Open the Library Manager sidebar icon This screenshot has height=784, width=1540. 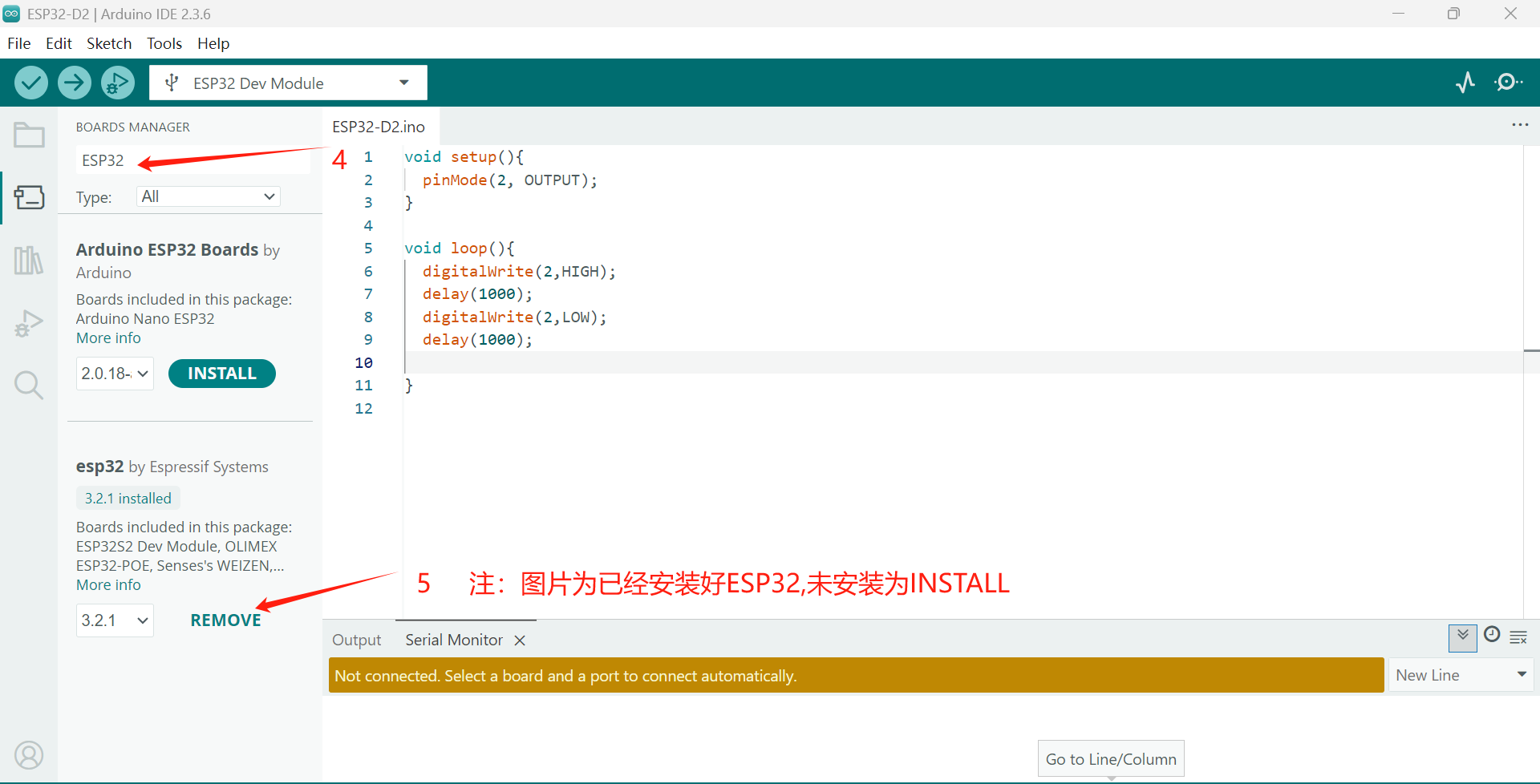(x=29, y=260)
